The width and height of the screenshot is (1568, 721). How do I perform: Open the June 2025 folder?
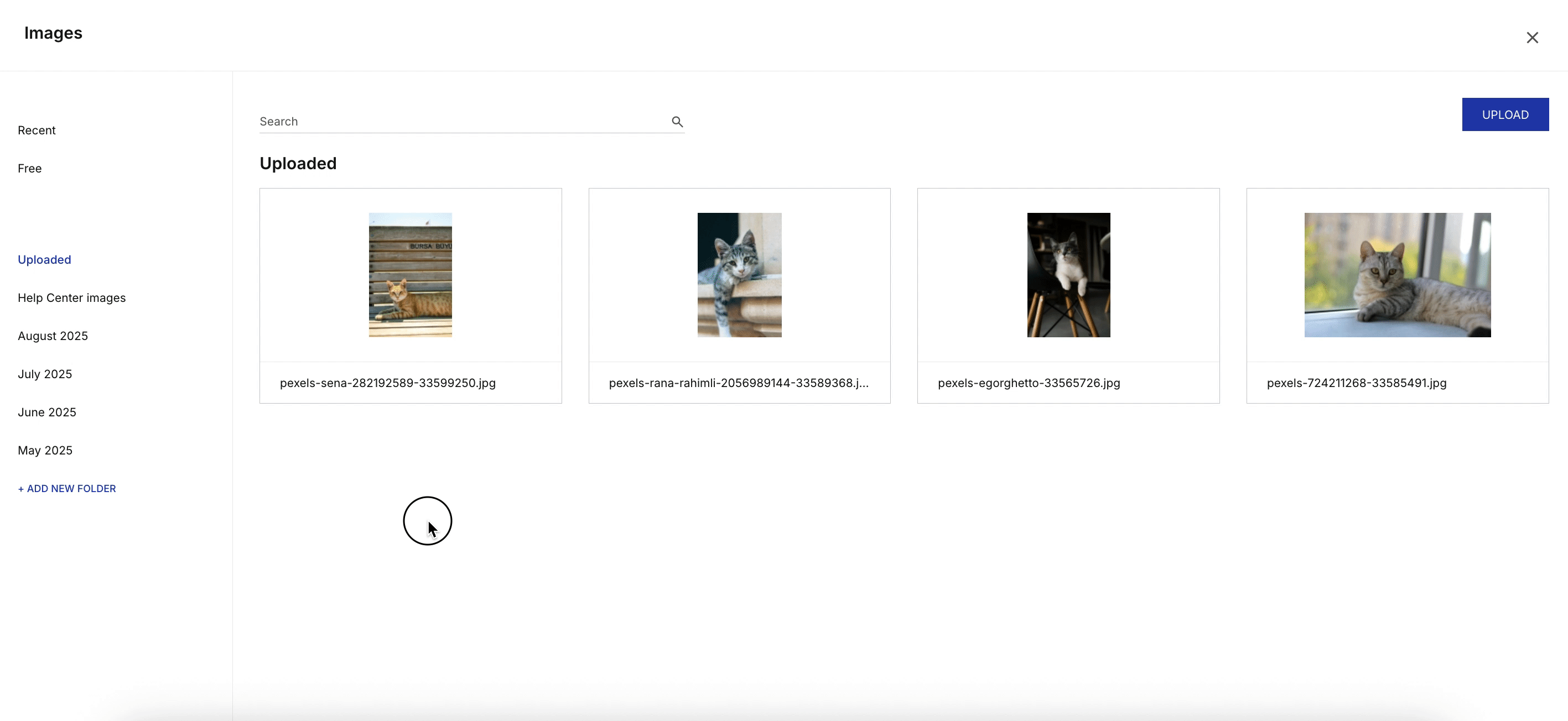tap(47, 412)
